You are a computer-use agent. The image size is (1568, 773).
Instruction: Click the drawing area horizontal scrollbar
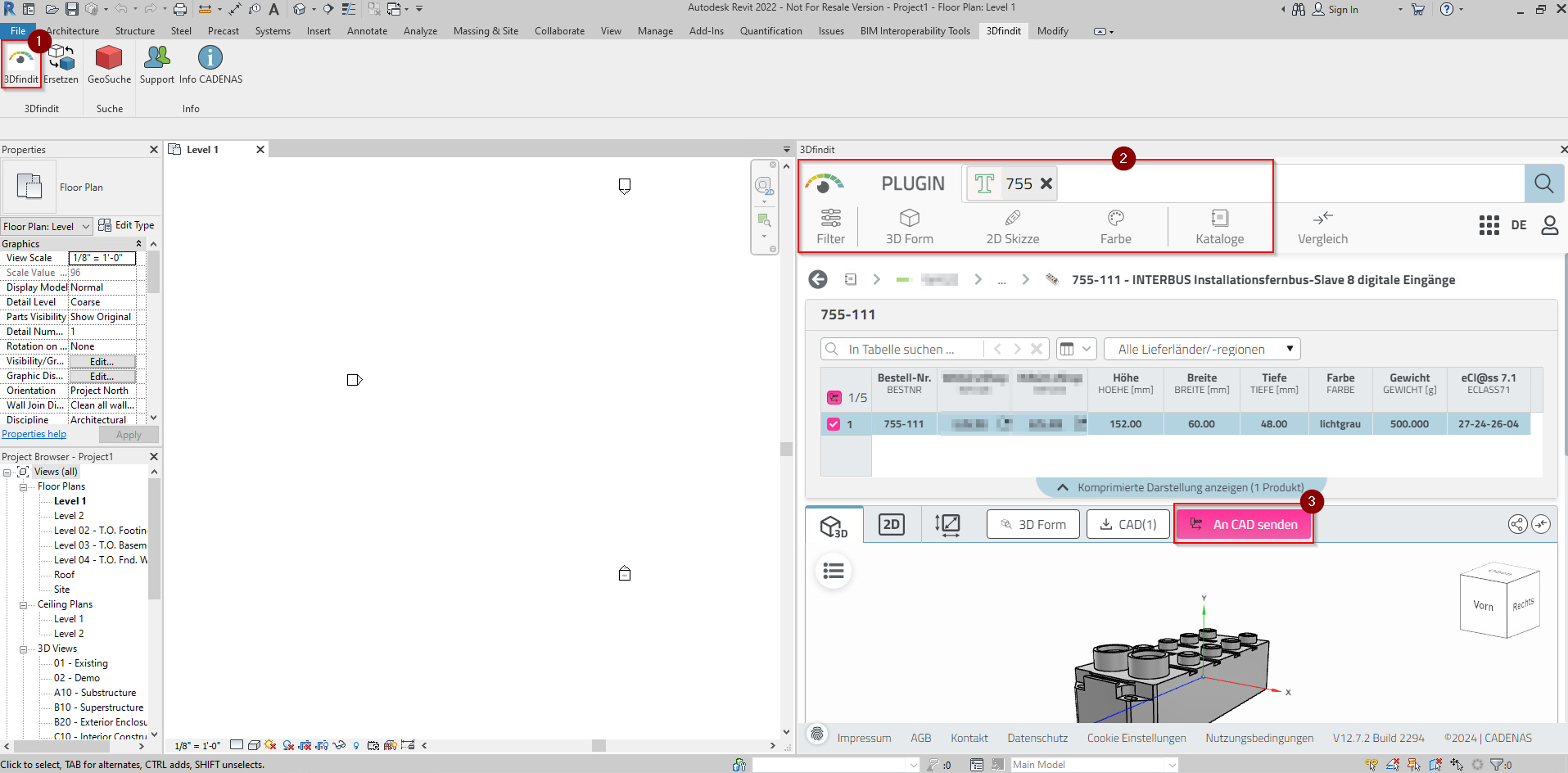599,746
